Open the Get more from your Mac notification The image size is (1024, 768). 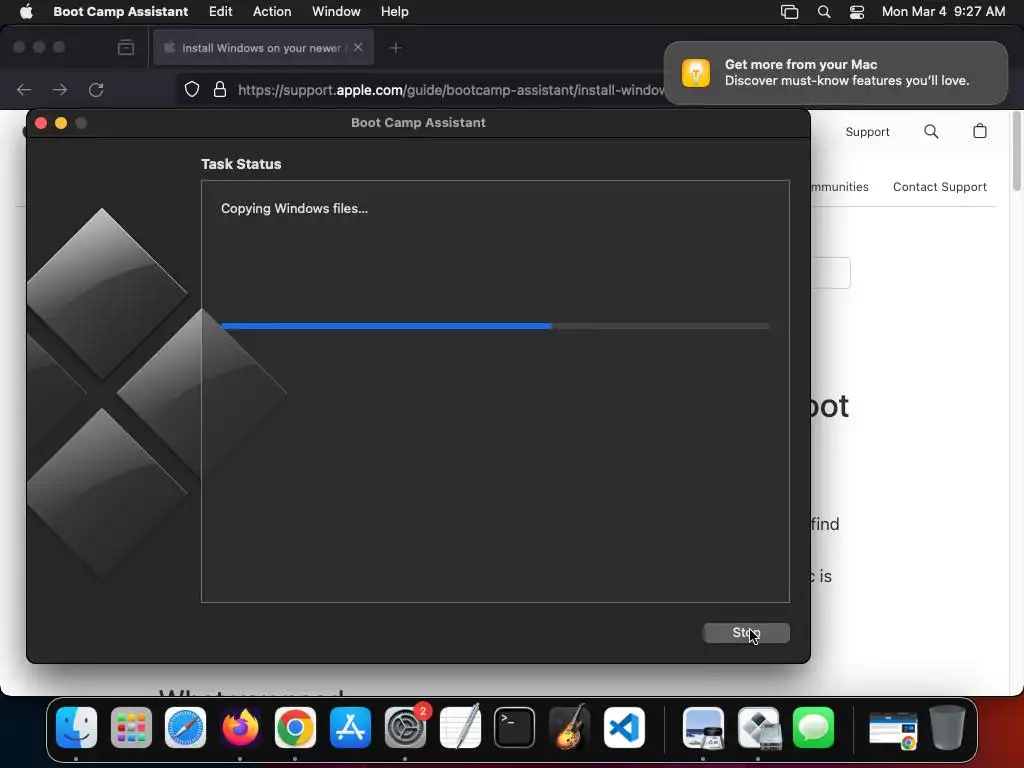(x=835, y=72)
